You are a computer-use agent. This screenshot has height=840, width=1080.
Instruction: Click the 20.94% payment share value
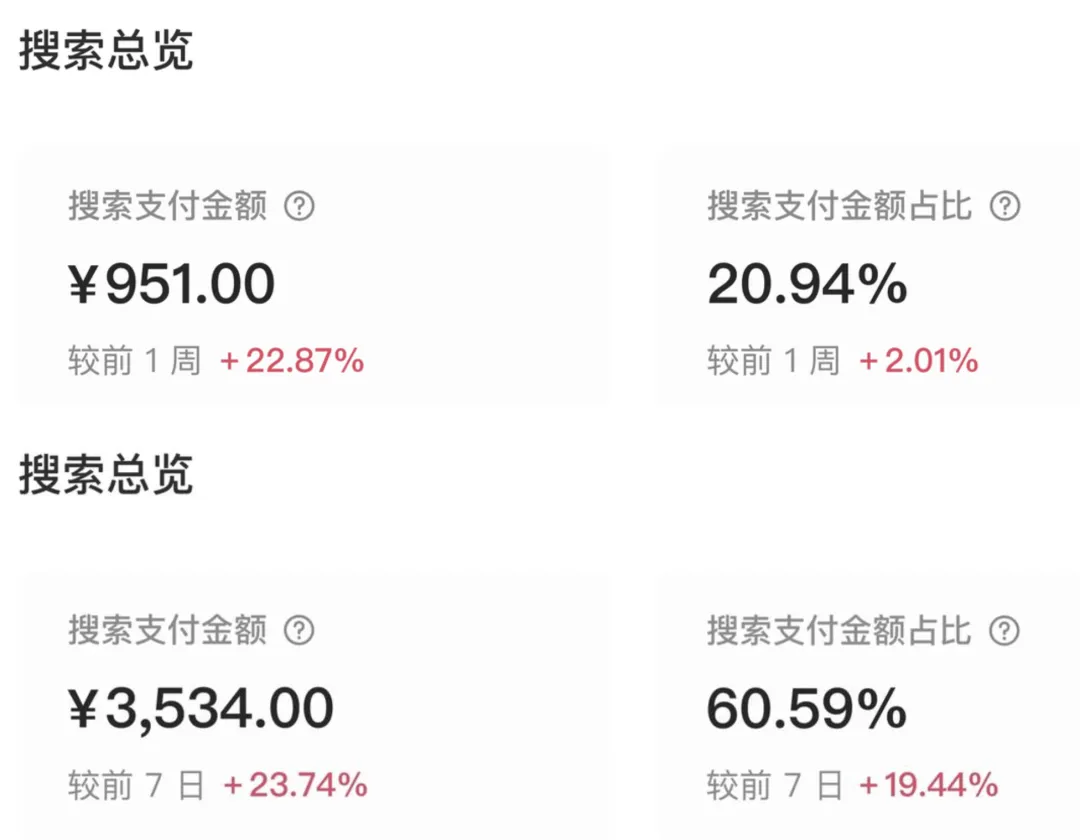[x=807, y=284]
